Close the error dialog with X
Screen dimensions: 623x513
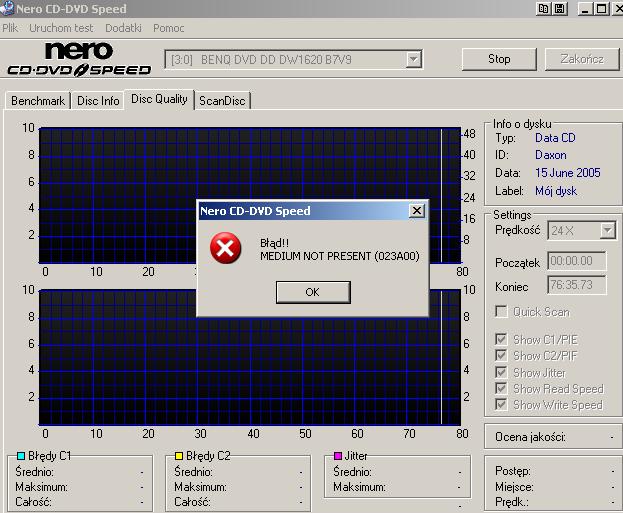pyautogui.click(x=416, y=211)
